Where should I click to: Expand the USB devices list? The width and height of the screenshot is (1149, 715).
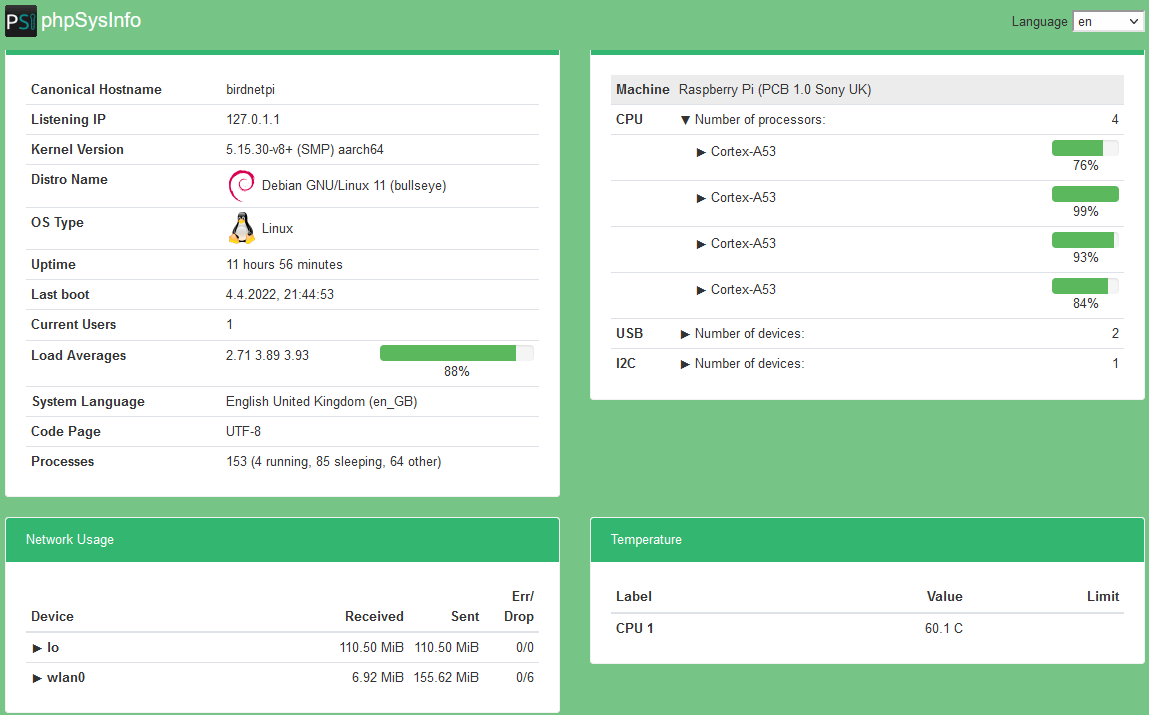[685, 333]
